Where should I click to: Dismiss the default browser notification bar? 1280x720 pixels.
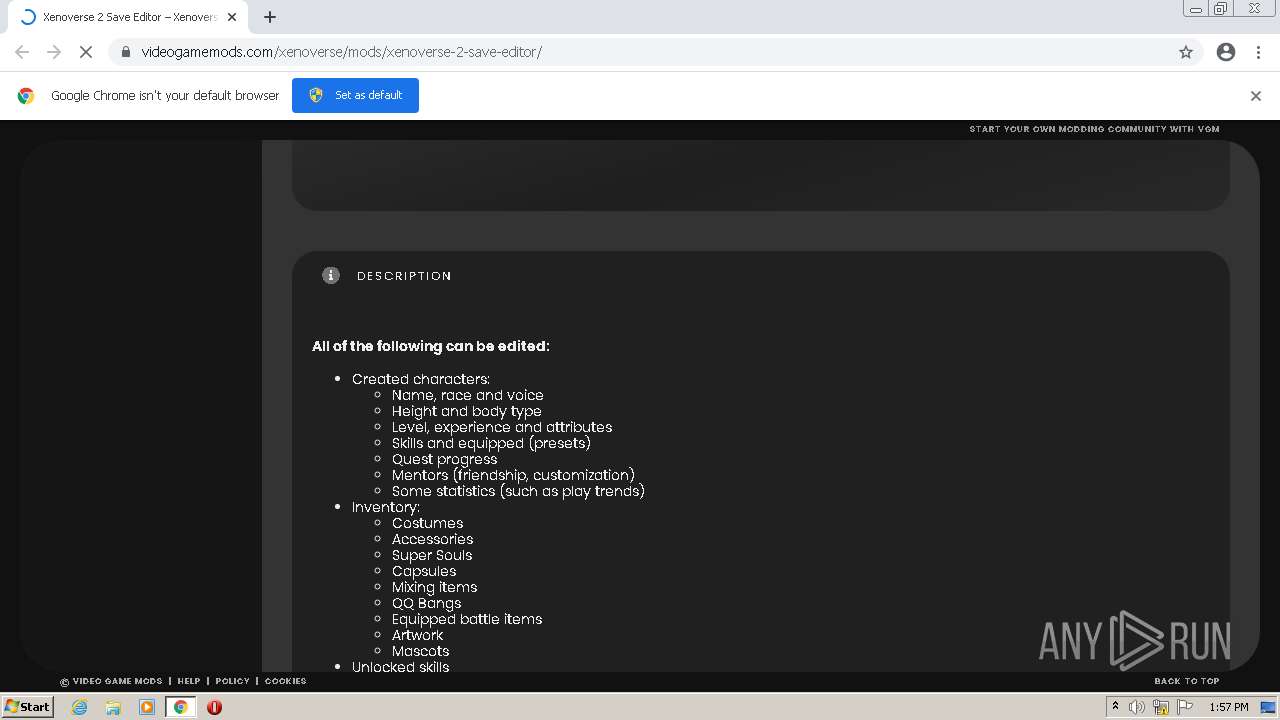pos(1256,96)
